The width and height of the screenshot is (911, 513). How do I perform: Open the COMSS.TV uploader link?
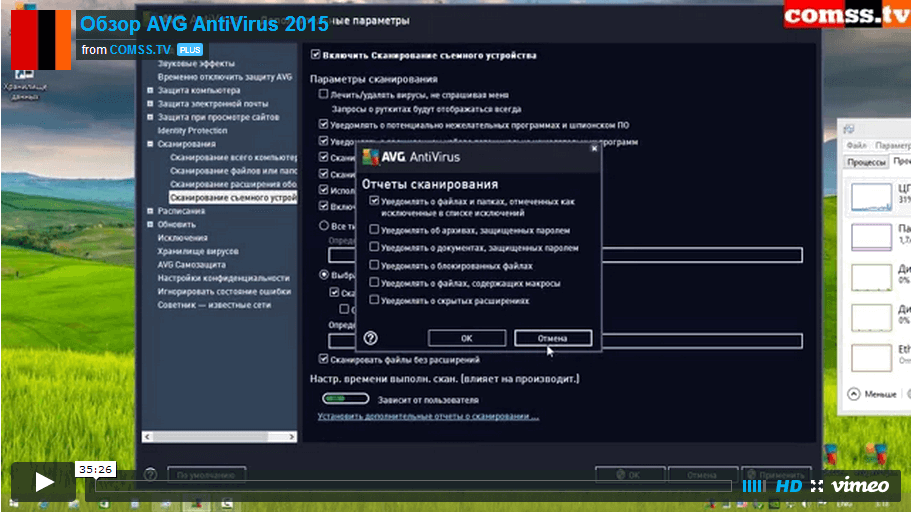point(141,50)
